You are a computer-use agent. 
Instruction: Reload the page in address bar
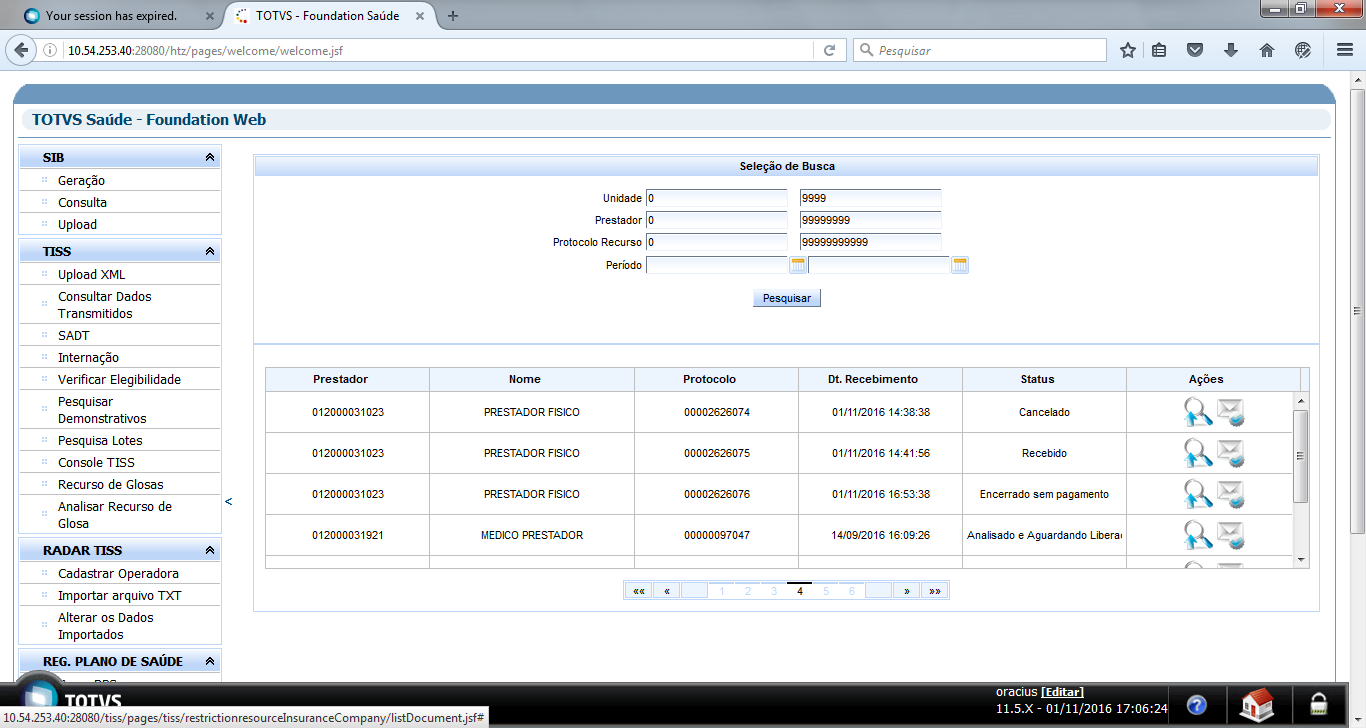[829, 50]
